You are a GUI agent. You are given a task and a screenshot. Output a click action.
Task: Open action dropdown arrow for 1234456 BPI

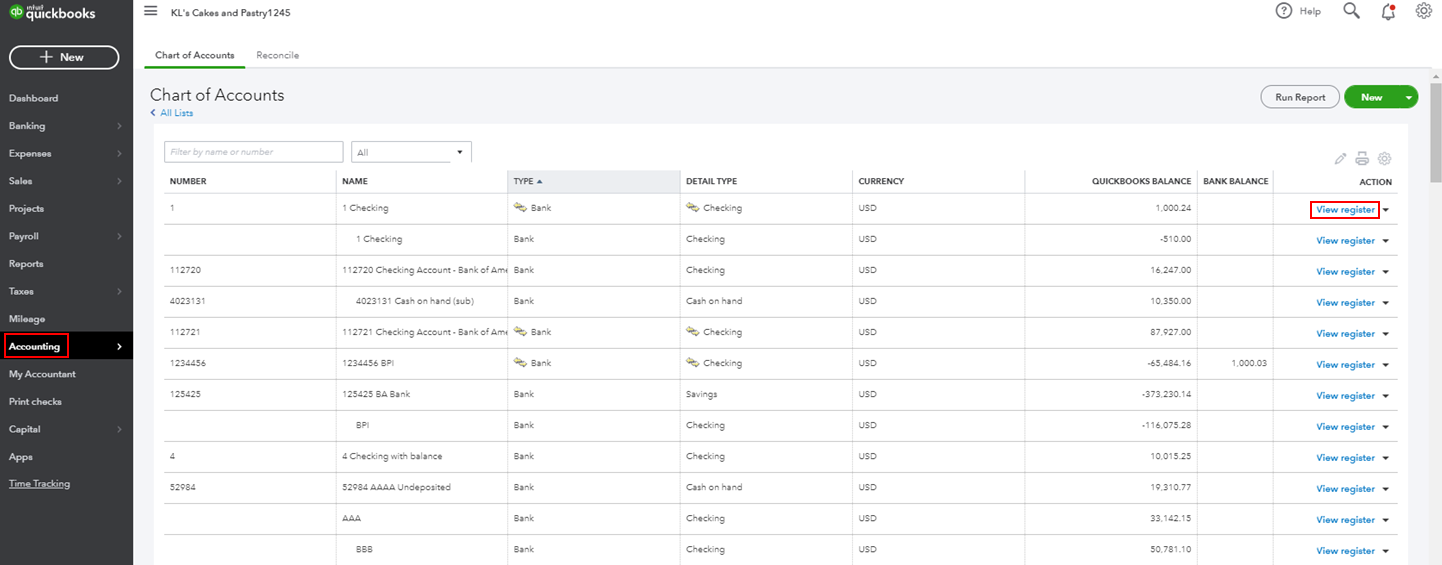[1386, 365]
